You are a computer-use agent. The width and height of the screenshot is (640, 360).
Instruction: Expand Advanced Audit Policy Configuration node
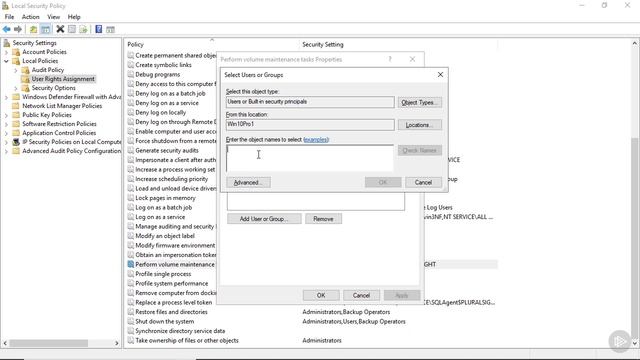click(7, 151)
